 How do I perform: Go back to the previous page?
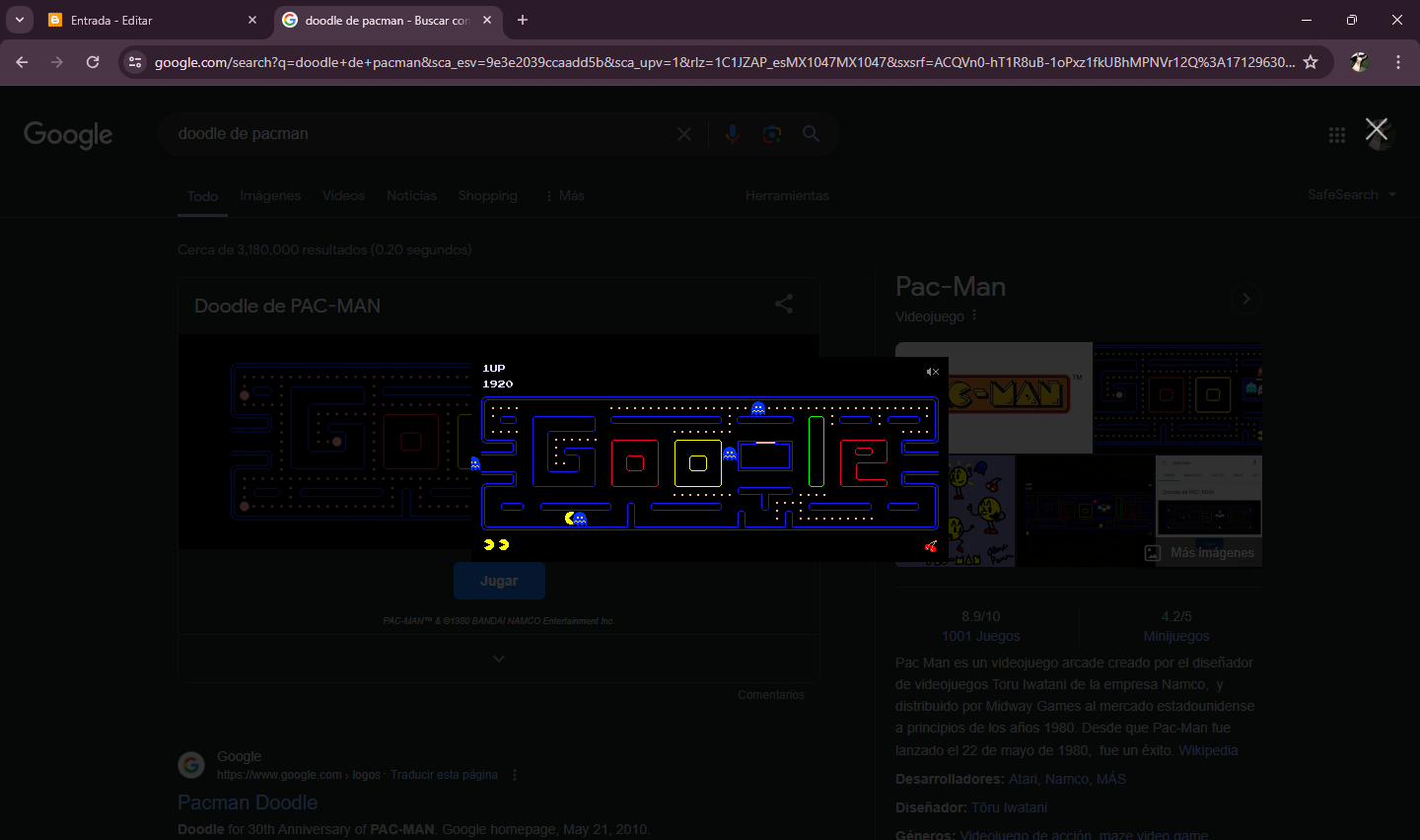click(22, 62)
